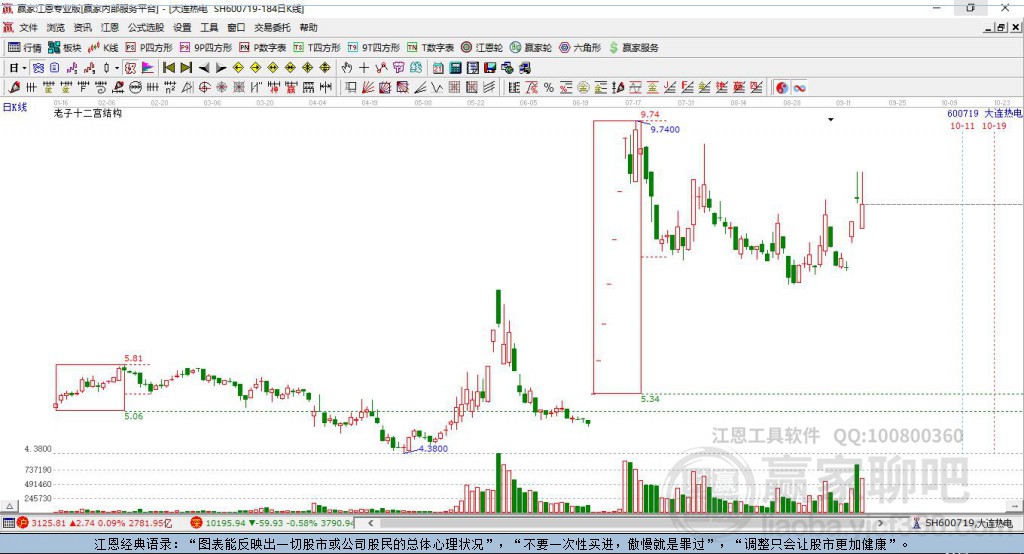Open the 工具 menu

point(209,27)
